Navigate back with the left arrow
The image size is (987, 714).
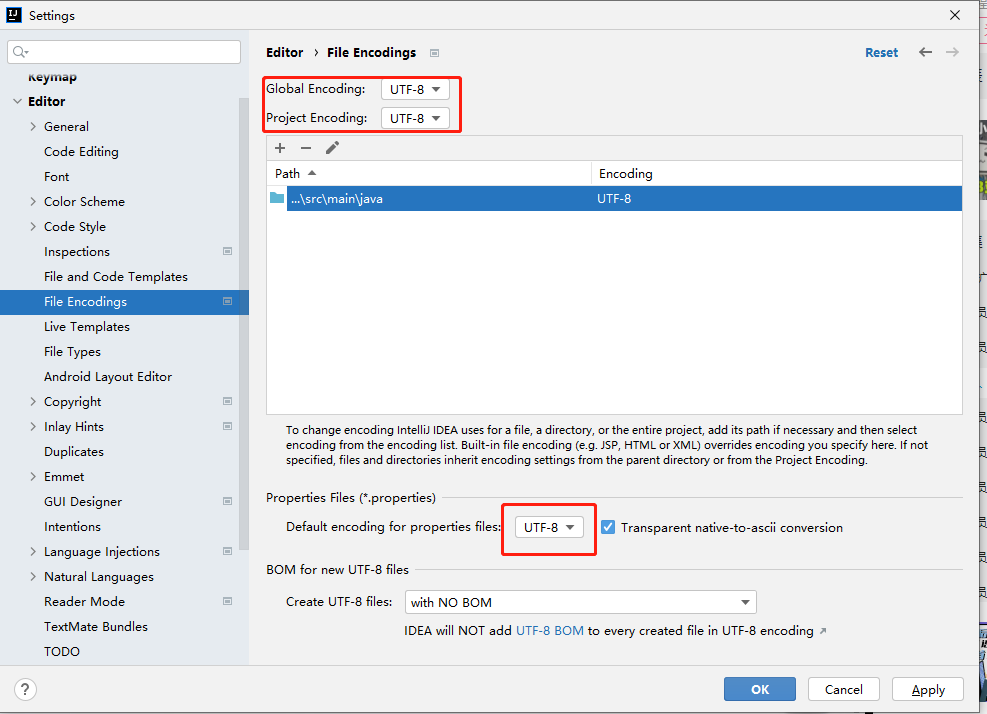[x=925, y=52]
